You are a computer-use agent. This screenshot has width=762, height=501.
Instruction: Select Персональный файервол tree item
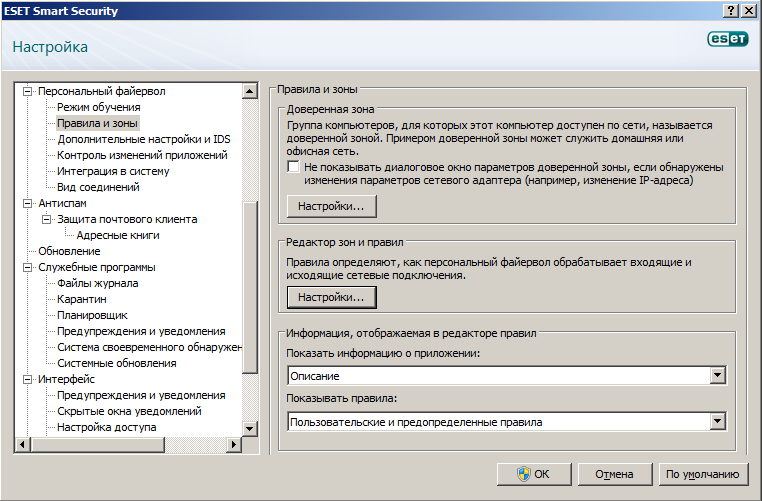point(102,91)
